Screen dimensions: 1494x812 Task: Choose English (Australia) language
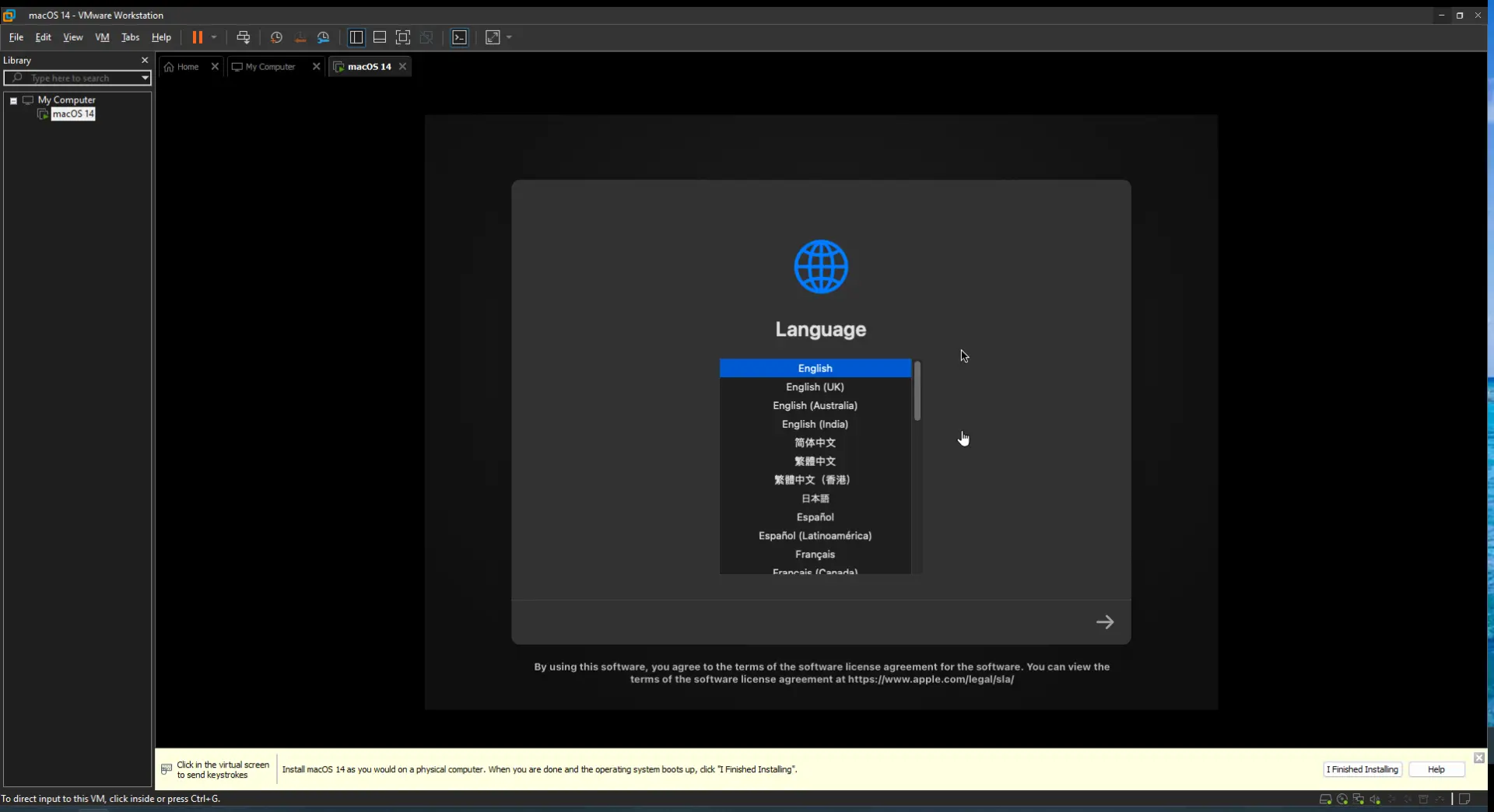pyautogui.click(x=815, y=405)
